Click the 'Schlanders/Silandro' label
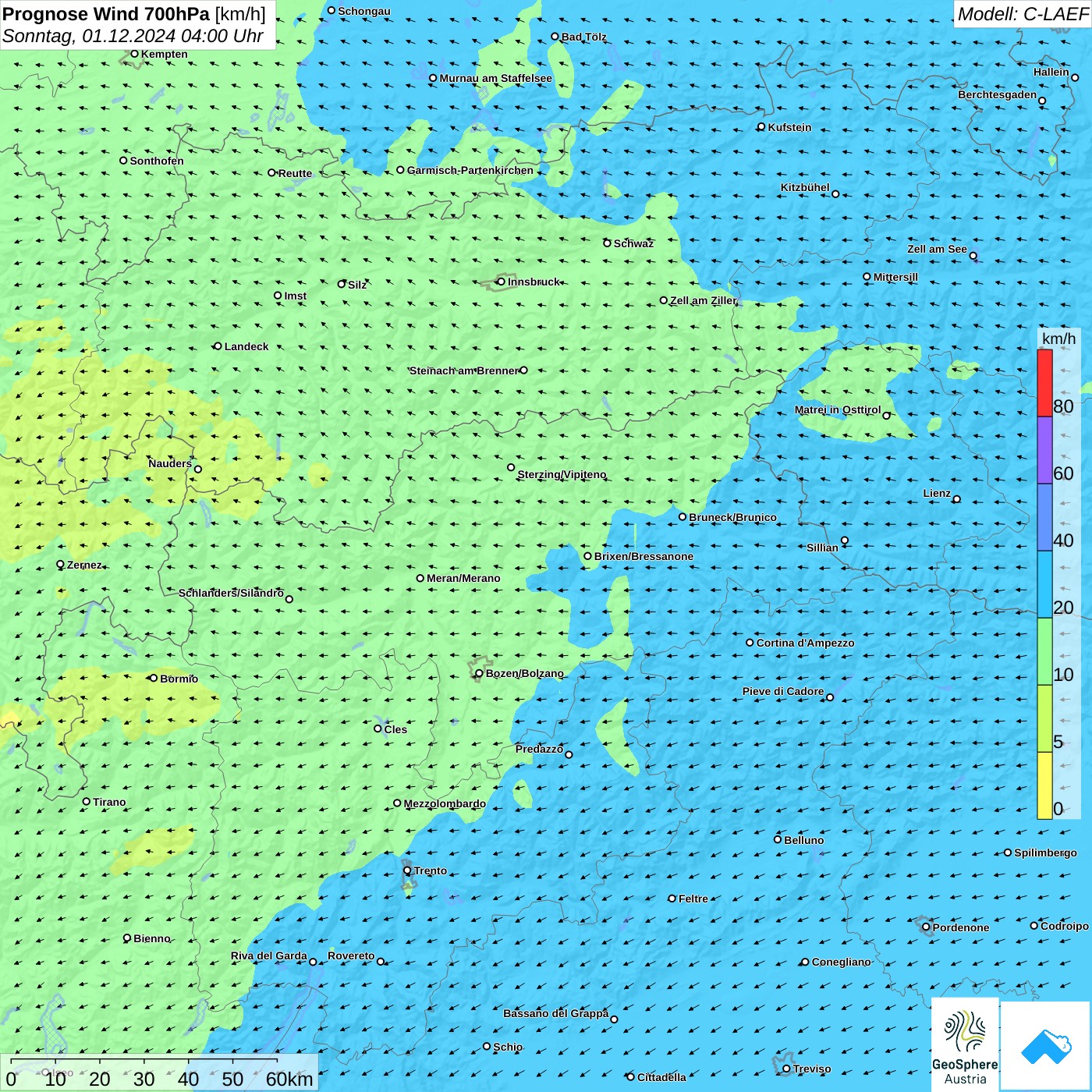This screenshot has height=1092, width=1092. (x=231, y=593)
